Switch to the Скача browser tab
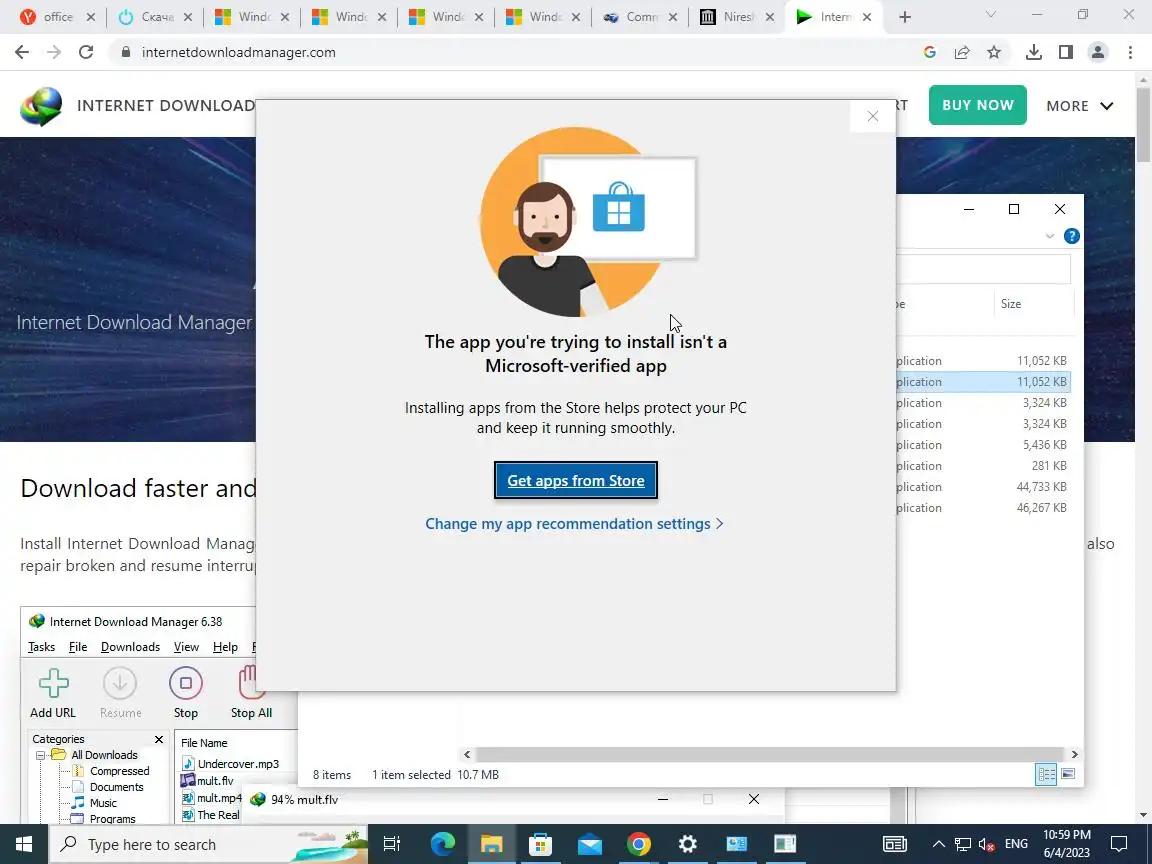1152x864 pixels. coord(155,17)
